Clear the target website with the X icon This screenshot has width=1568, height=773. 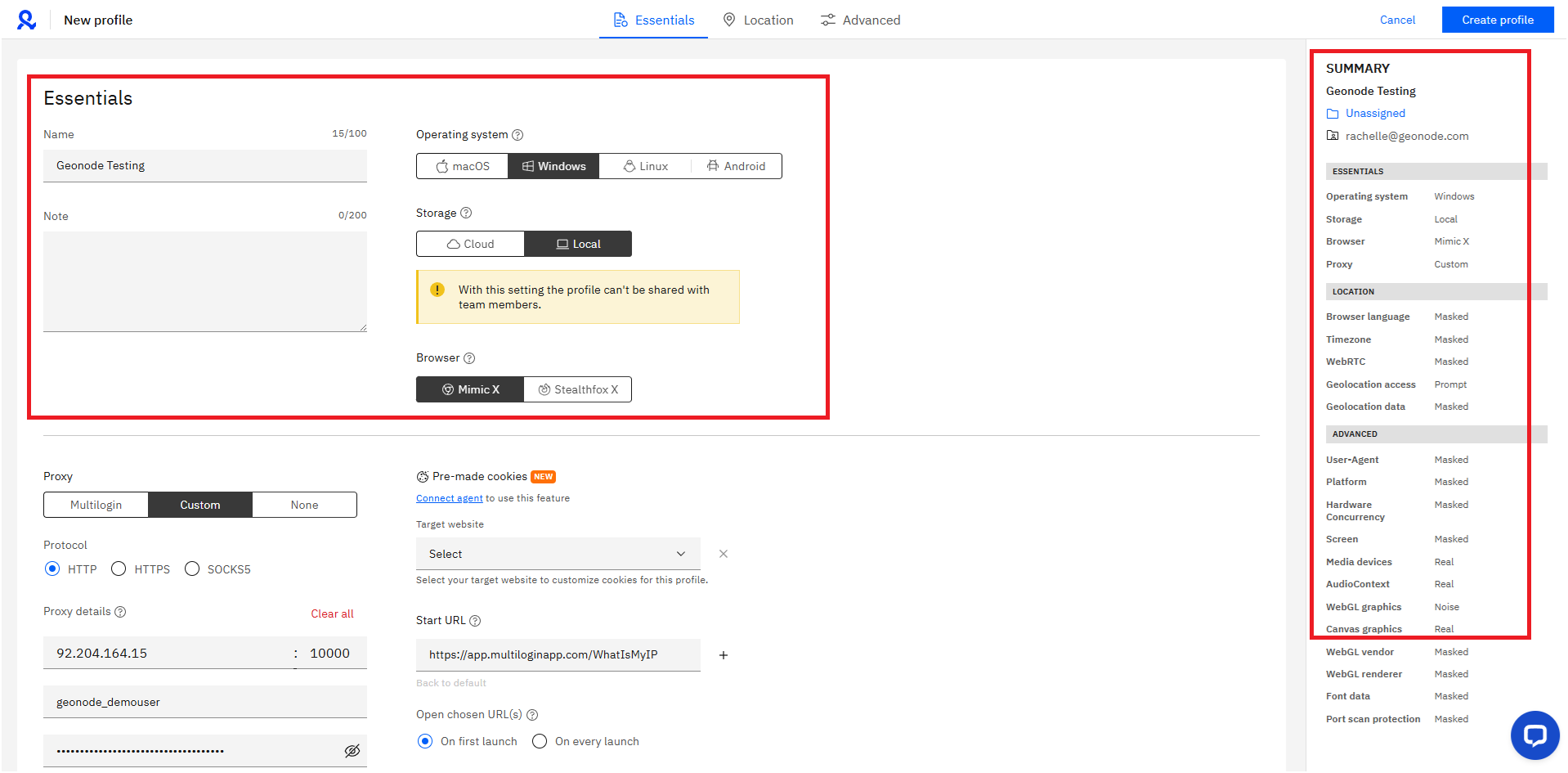click(724, 553)
